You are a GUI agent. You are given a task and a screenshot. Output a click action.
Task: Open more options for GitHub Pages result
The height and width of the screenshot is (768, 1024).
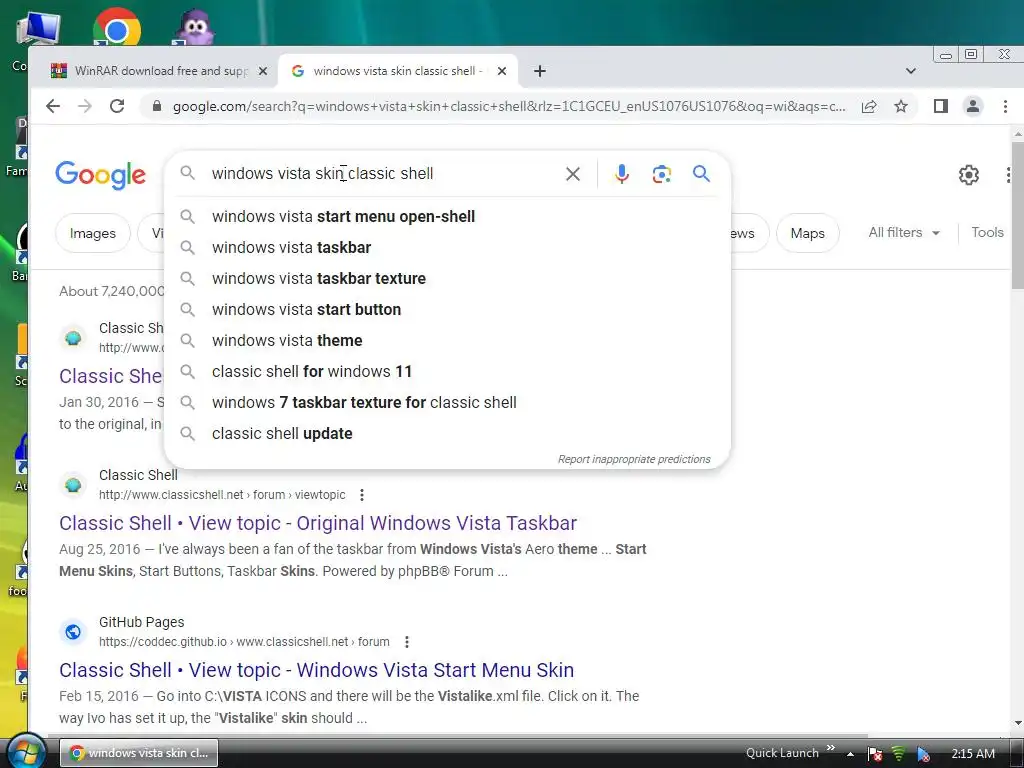point(406,642)
